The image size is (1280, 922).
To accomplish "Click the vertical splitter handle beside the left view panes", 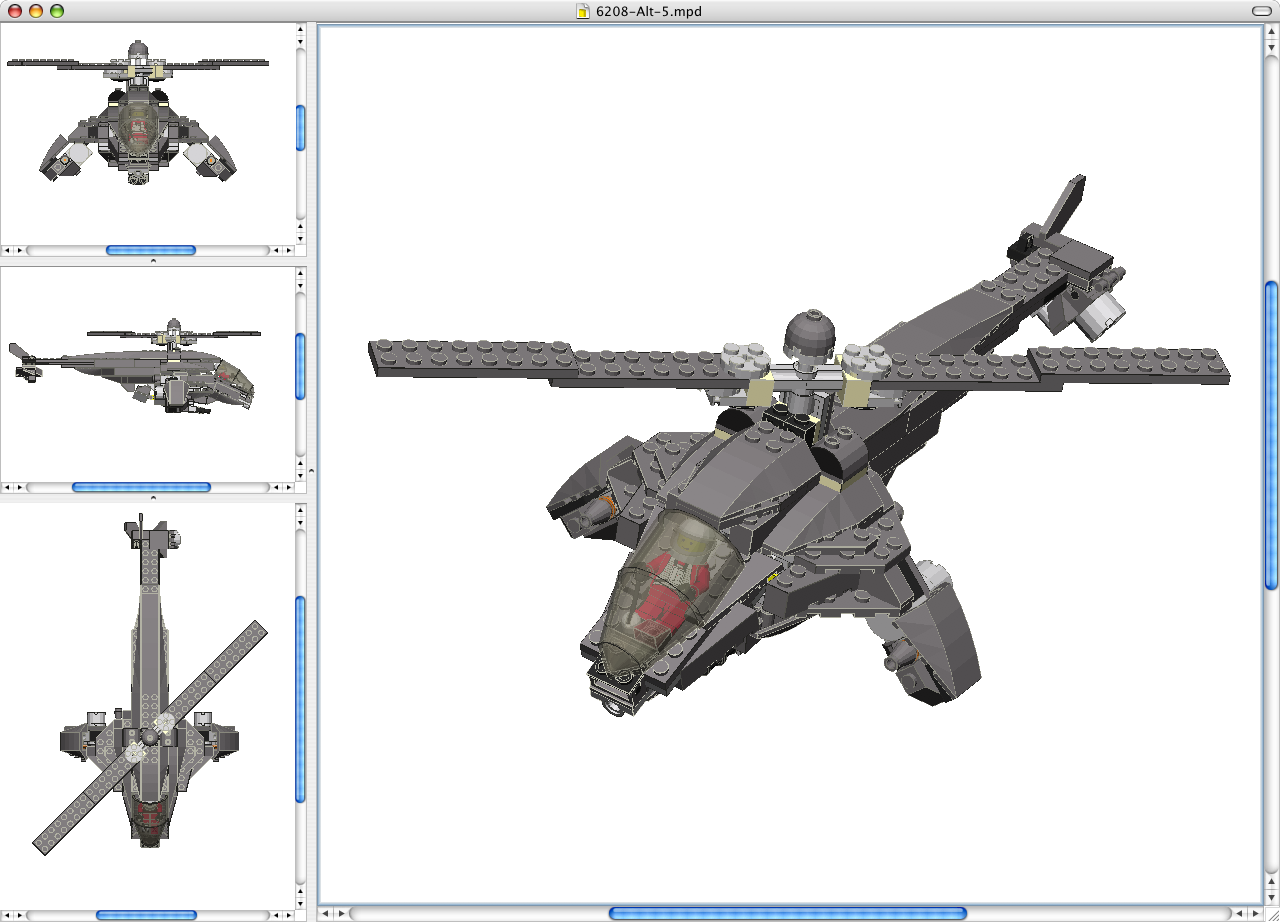I will 311,469.
